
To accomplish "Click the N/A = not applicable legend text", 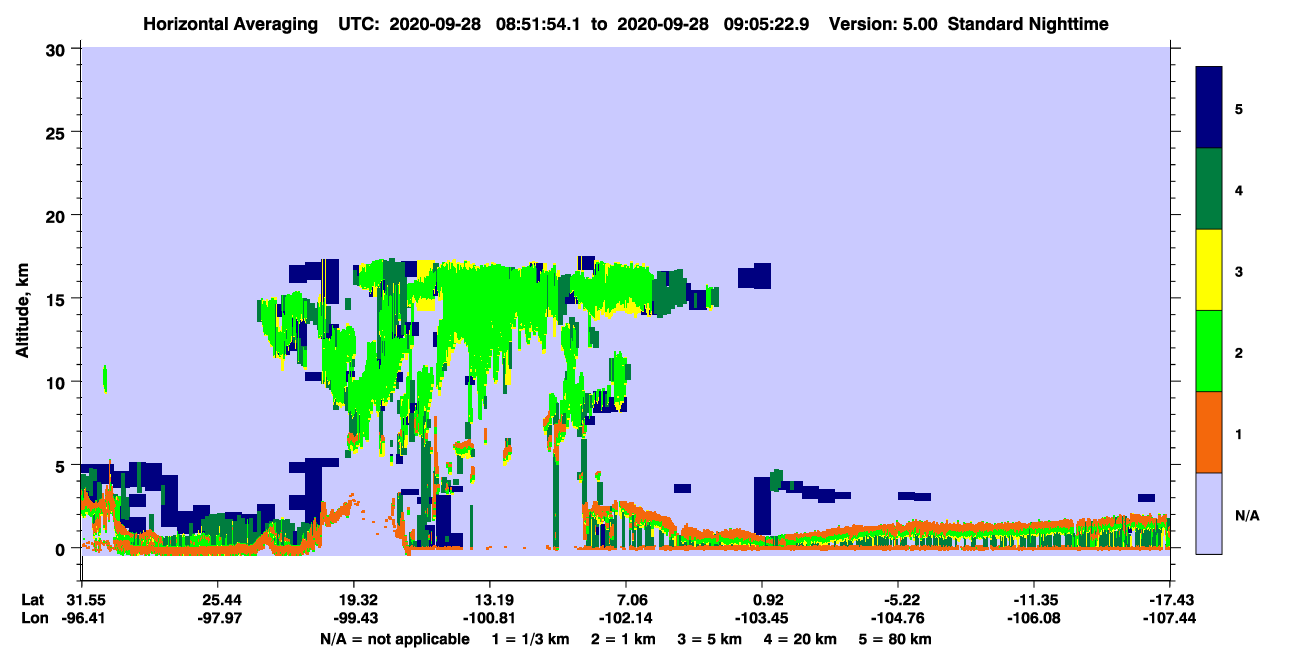I will (395, 639).
